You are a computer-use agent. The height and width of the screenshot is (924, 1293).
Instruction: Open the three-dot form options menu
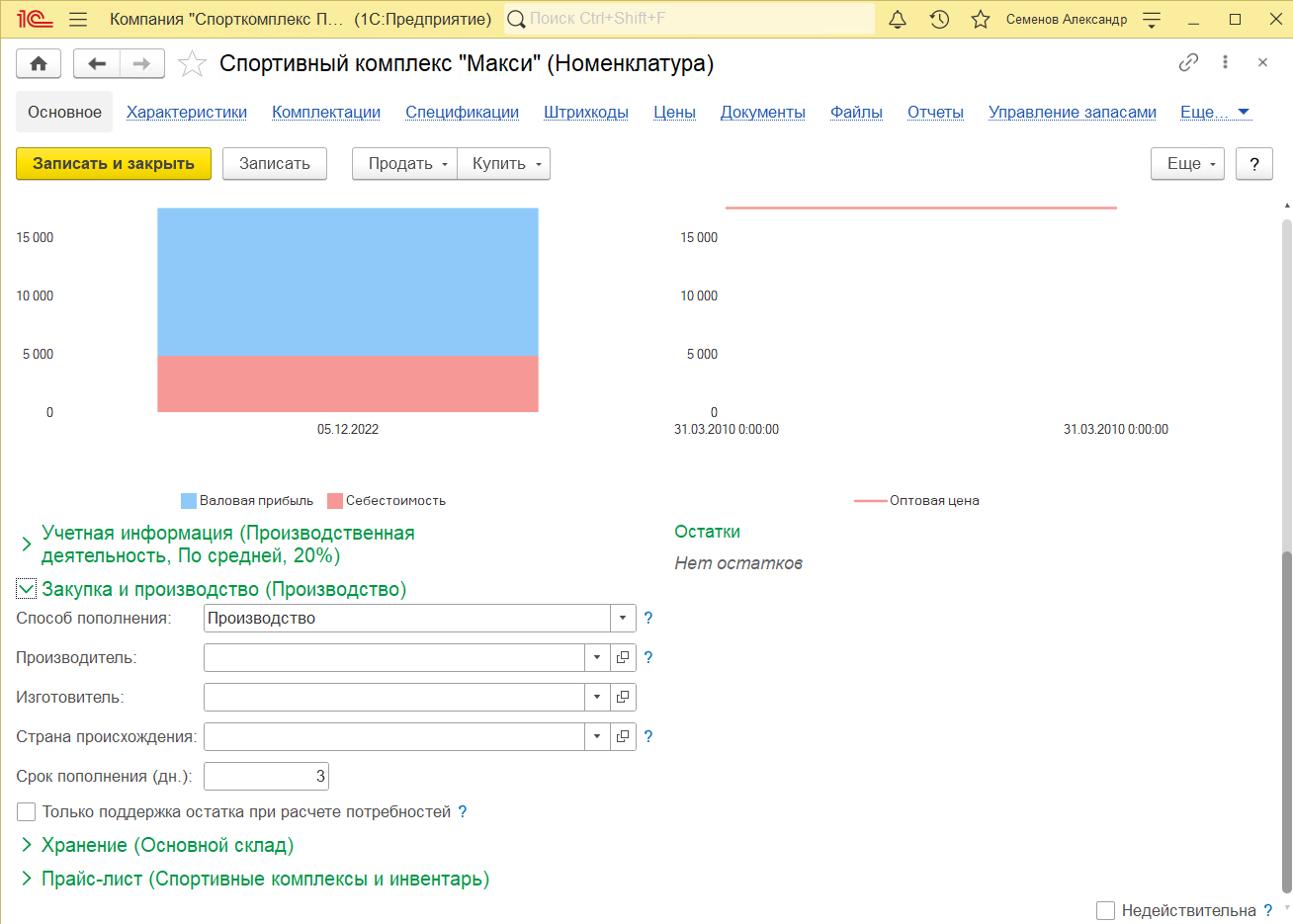click(1225, 62)
